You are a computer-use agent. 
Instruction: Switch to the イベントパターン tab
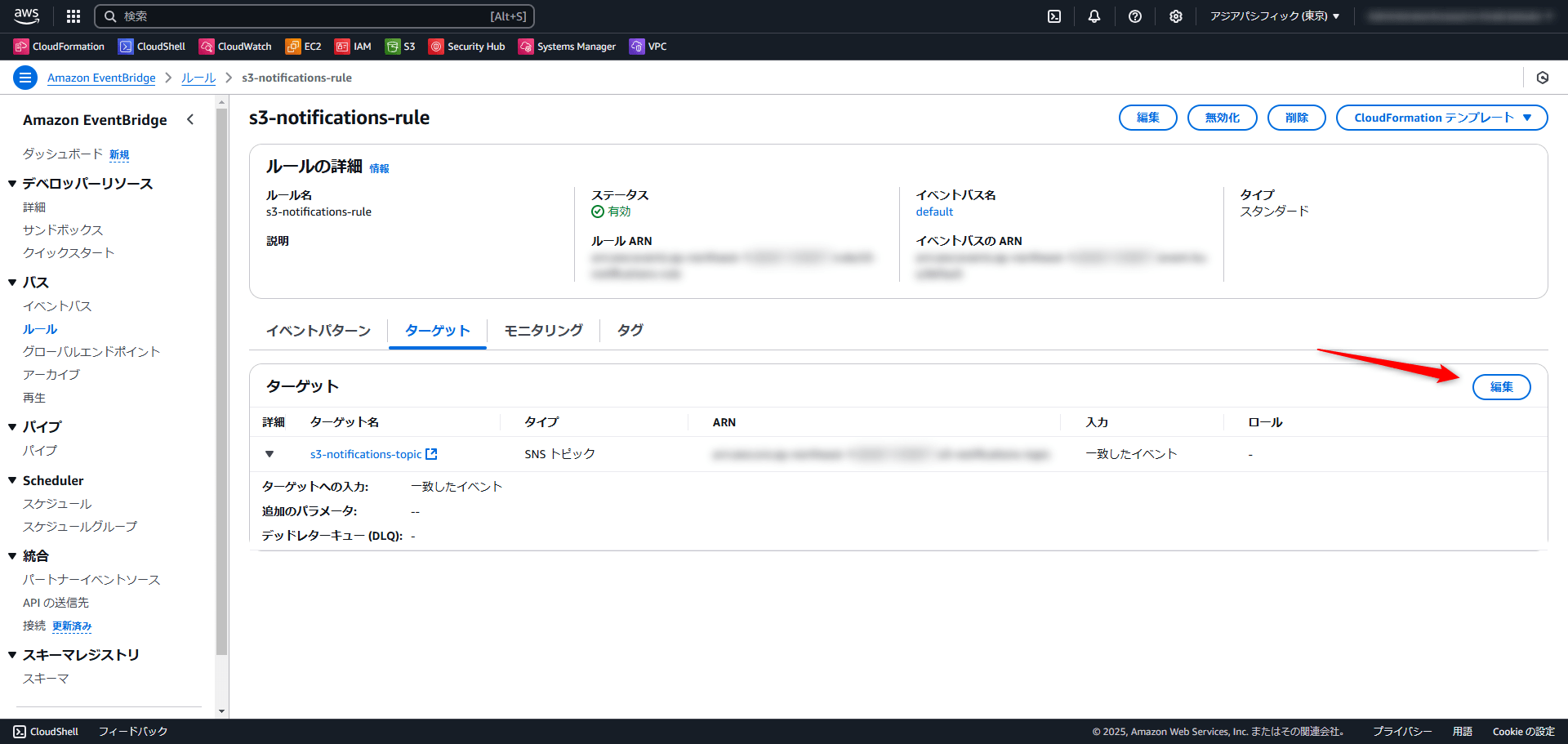pos(318,331)
